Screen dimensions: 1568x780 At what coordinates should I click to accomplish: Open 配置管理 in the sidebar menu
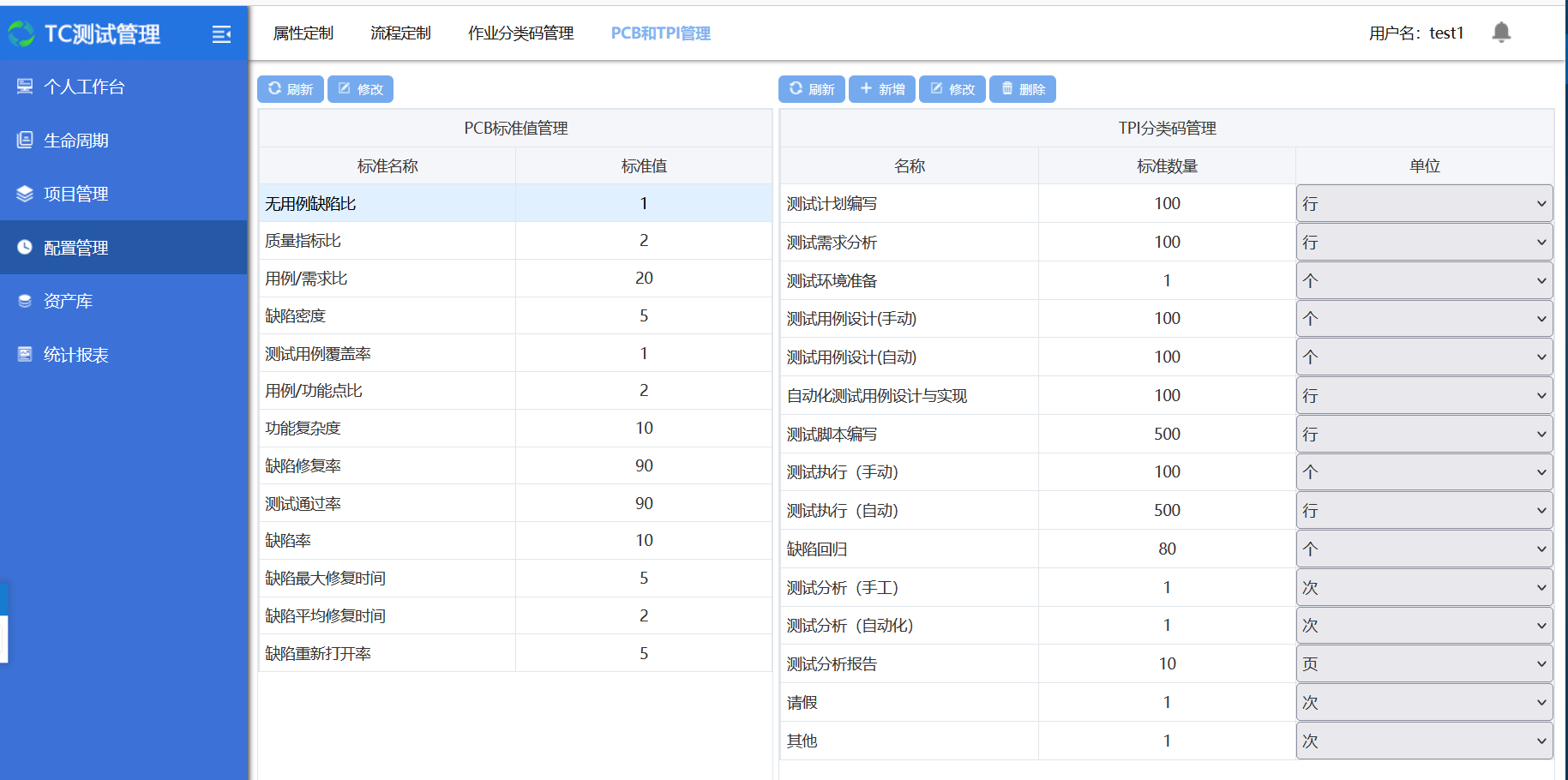coord(75,248)
